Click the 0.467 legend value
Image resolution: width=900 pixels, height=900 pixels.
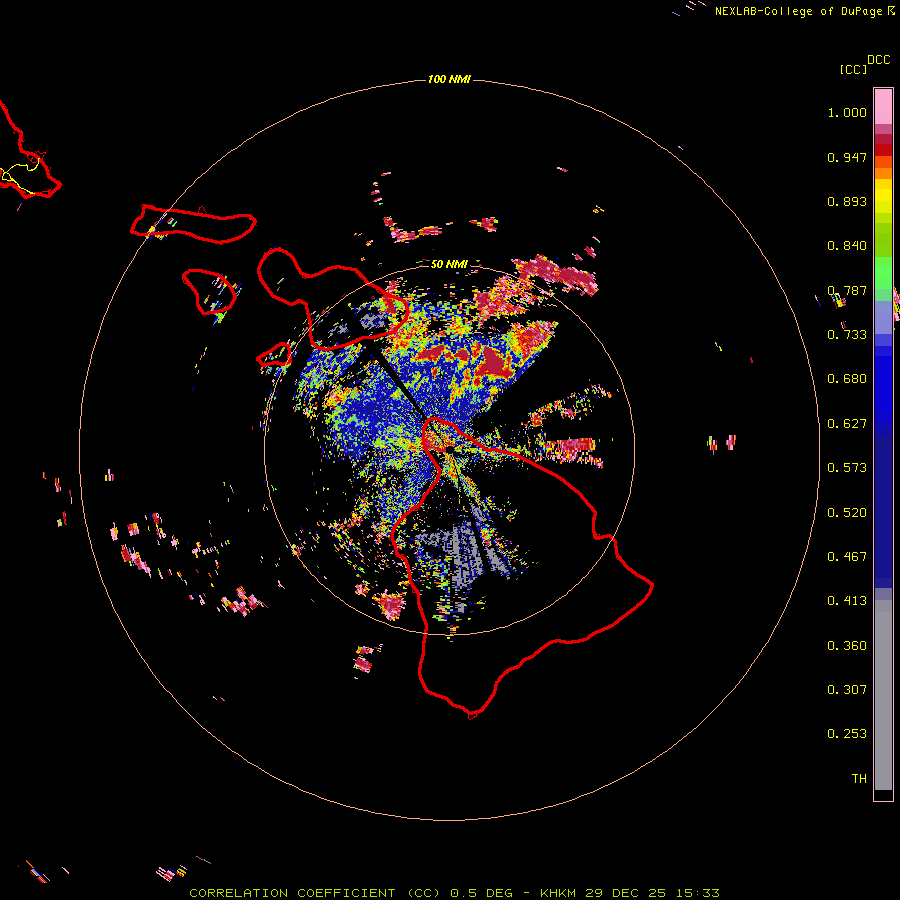847,557
